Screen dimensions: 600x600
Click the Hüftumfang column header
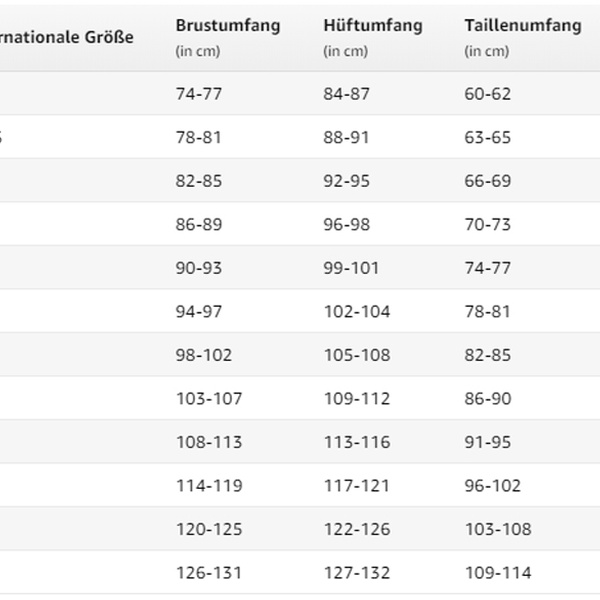tap(373, 25)
